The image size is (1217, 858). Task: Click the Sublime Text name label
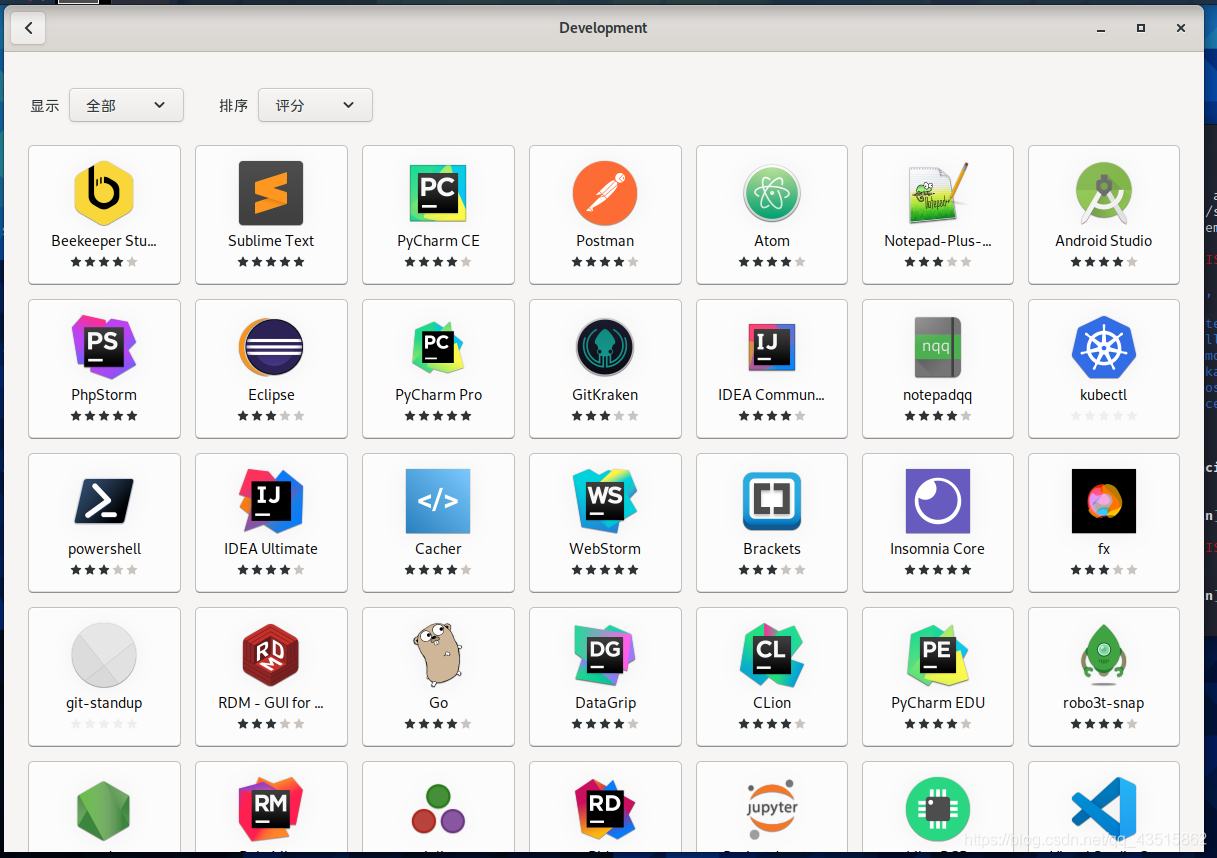click(x=271, y=241)
